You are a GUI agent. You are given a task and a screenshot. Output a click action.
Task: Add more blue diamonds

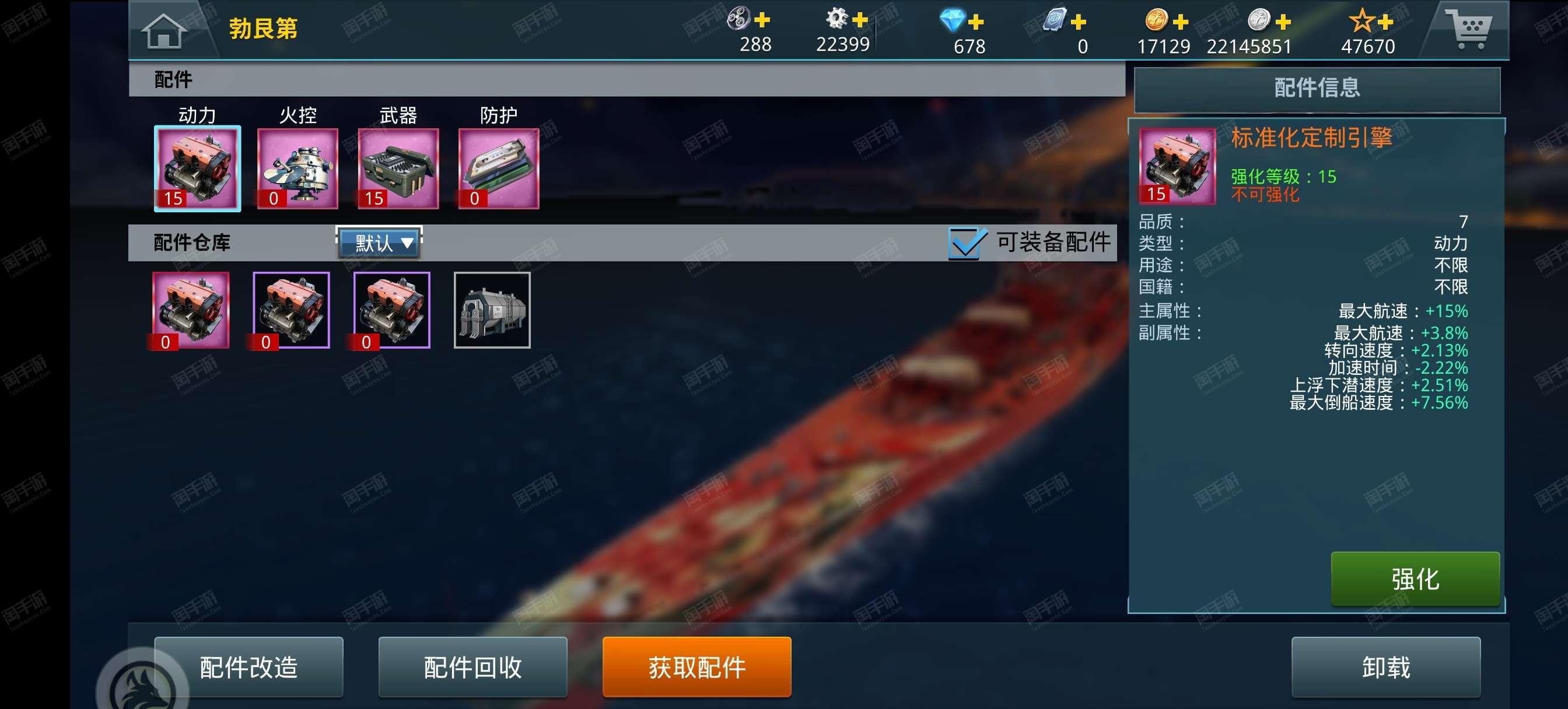click(x=976, y=23)
